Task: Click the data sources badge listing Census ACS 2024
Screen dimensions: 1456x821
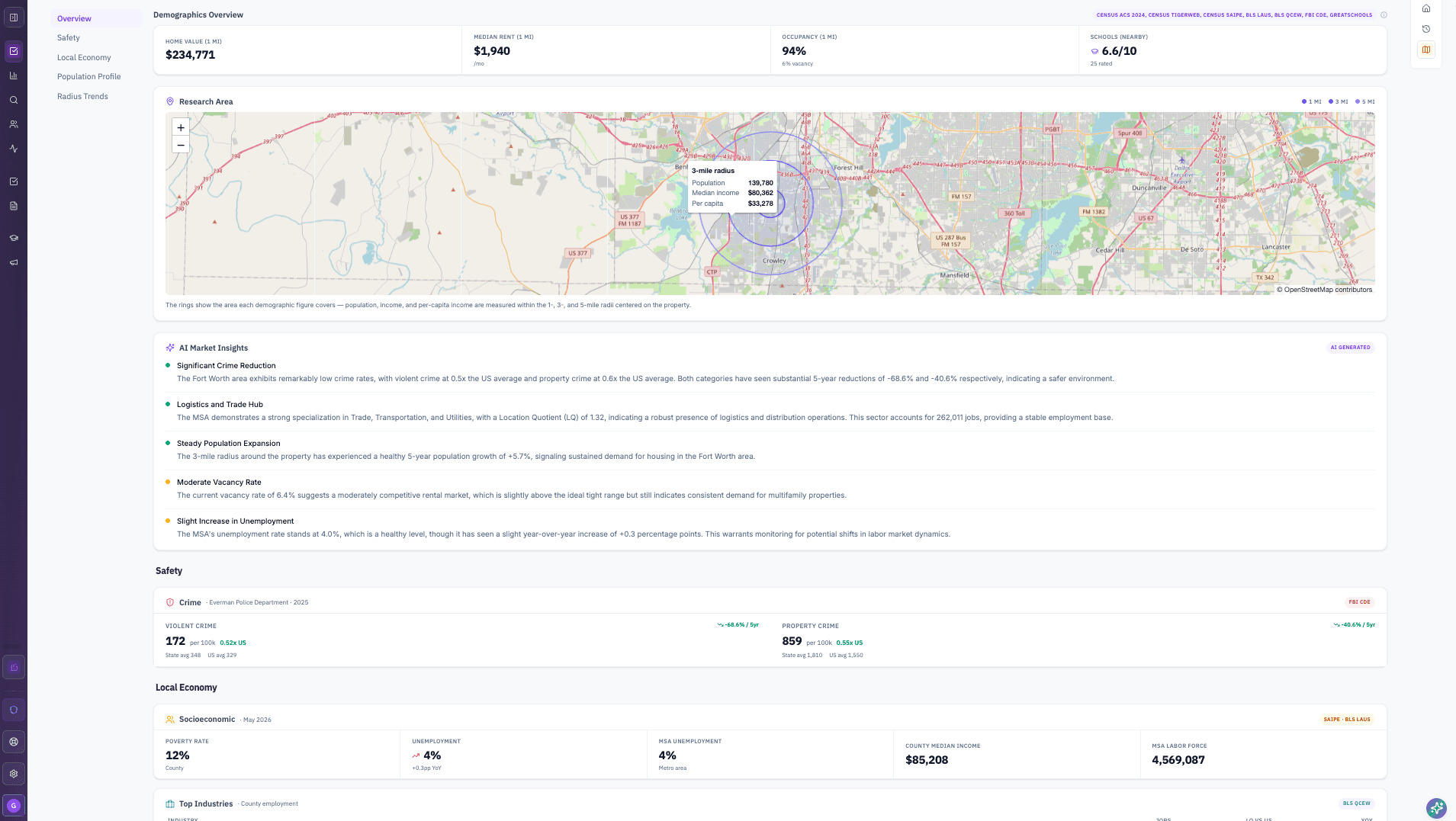Action: point(1234,15)
